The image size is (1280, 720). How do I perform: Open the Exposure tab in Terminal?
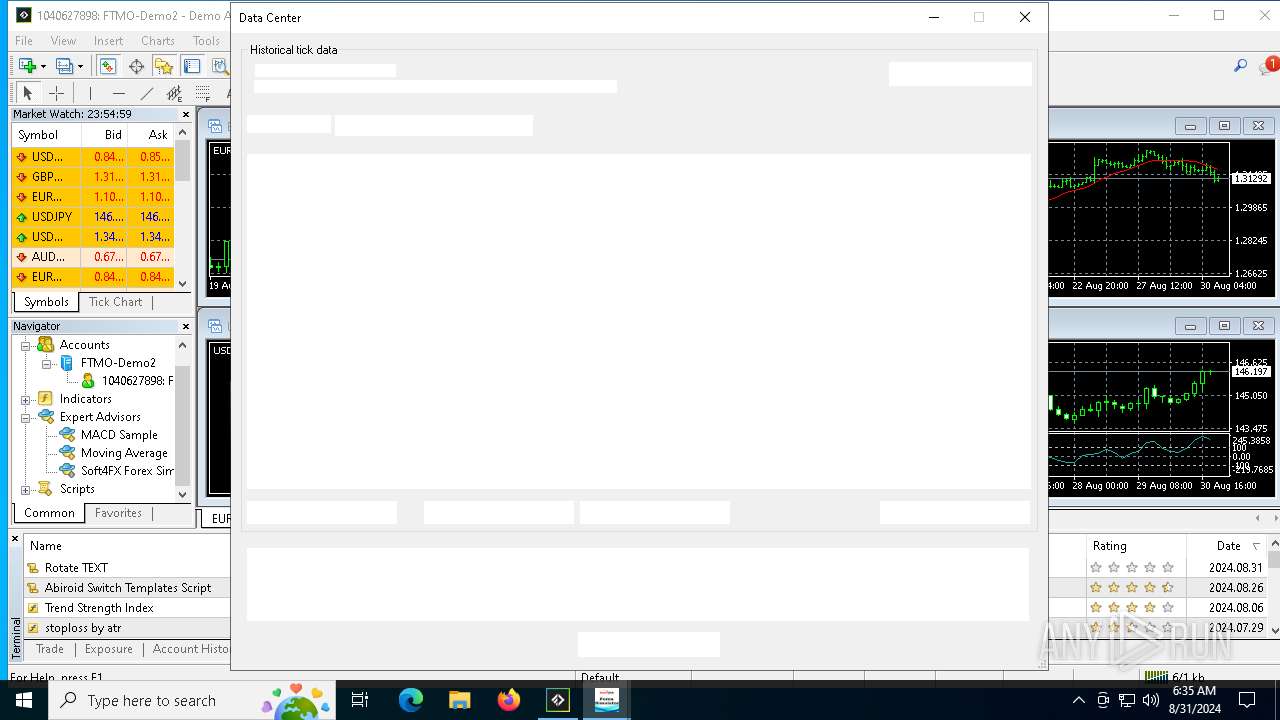[109, 649]
